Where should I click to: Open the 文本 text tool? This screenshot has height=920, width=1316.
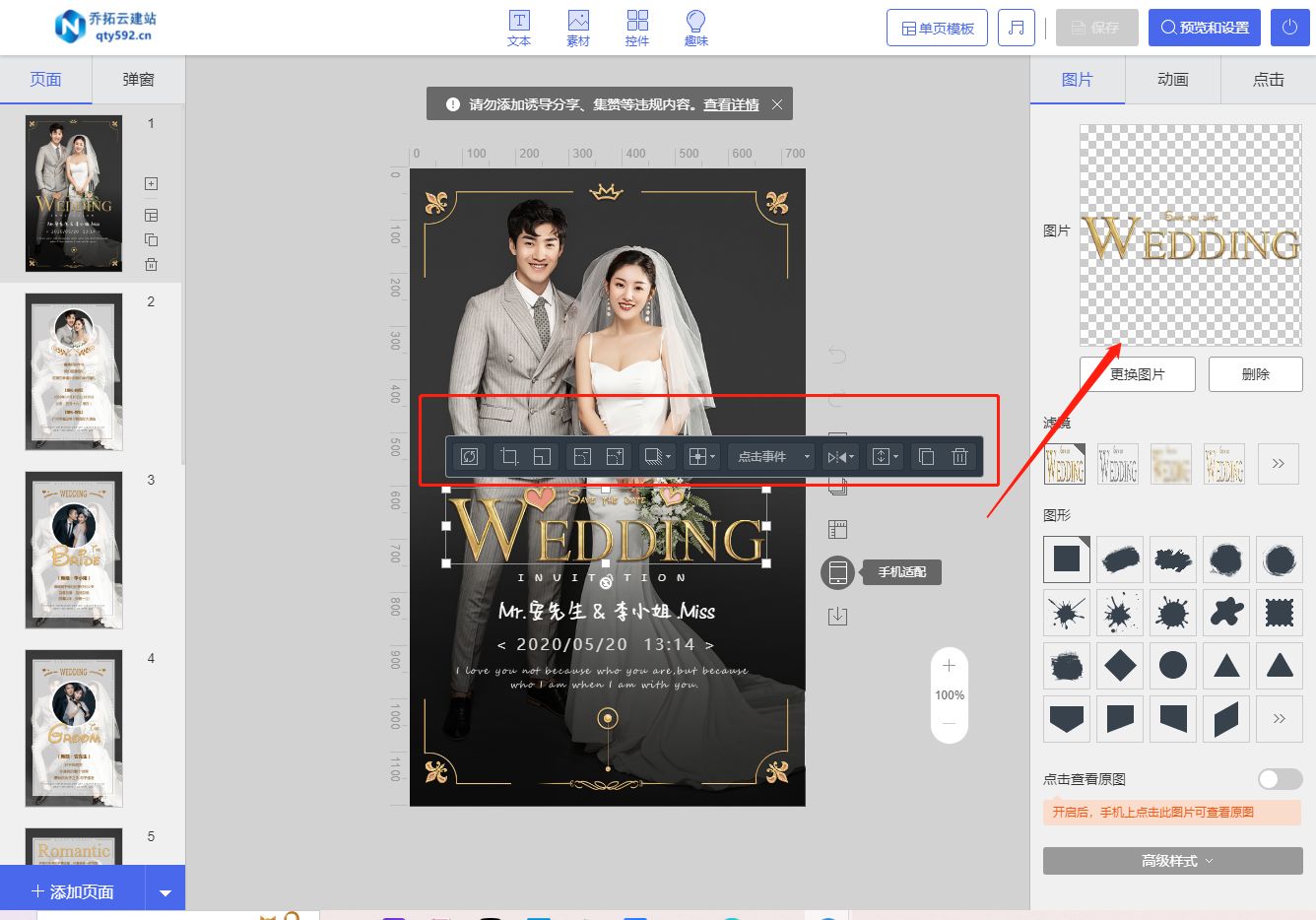point(519,27)
